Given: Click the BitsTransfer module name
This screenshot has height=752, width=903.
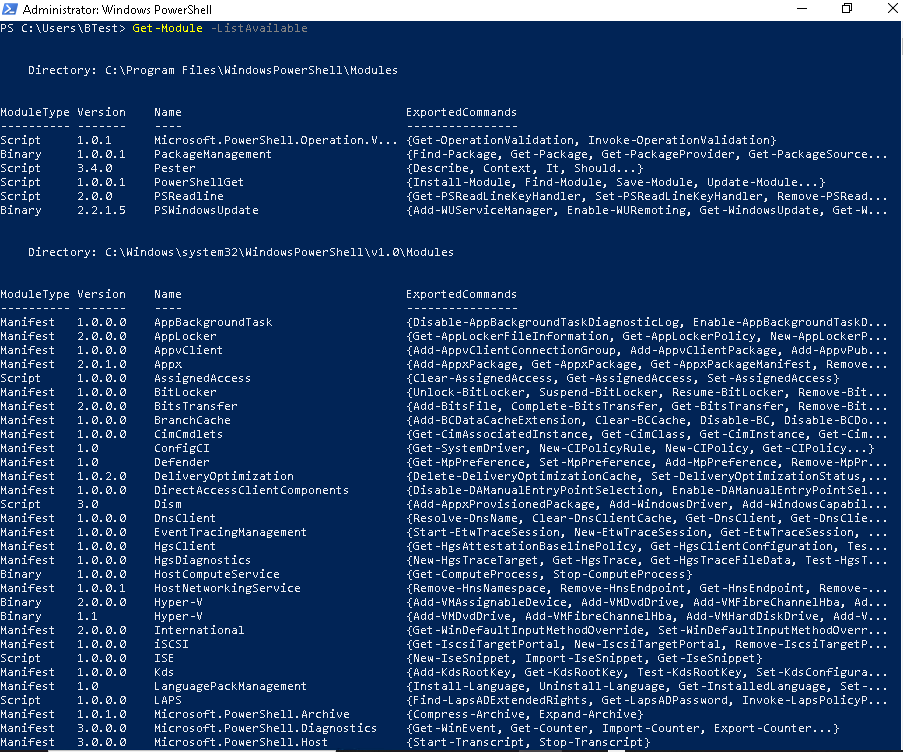Looking at the screenshot, I should [x=195, y=407].
